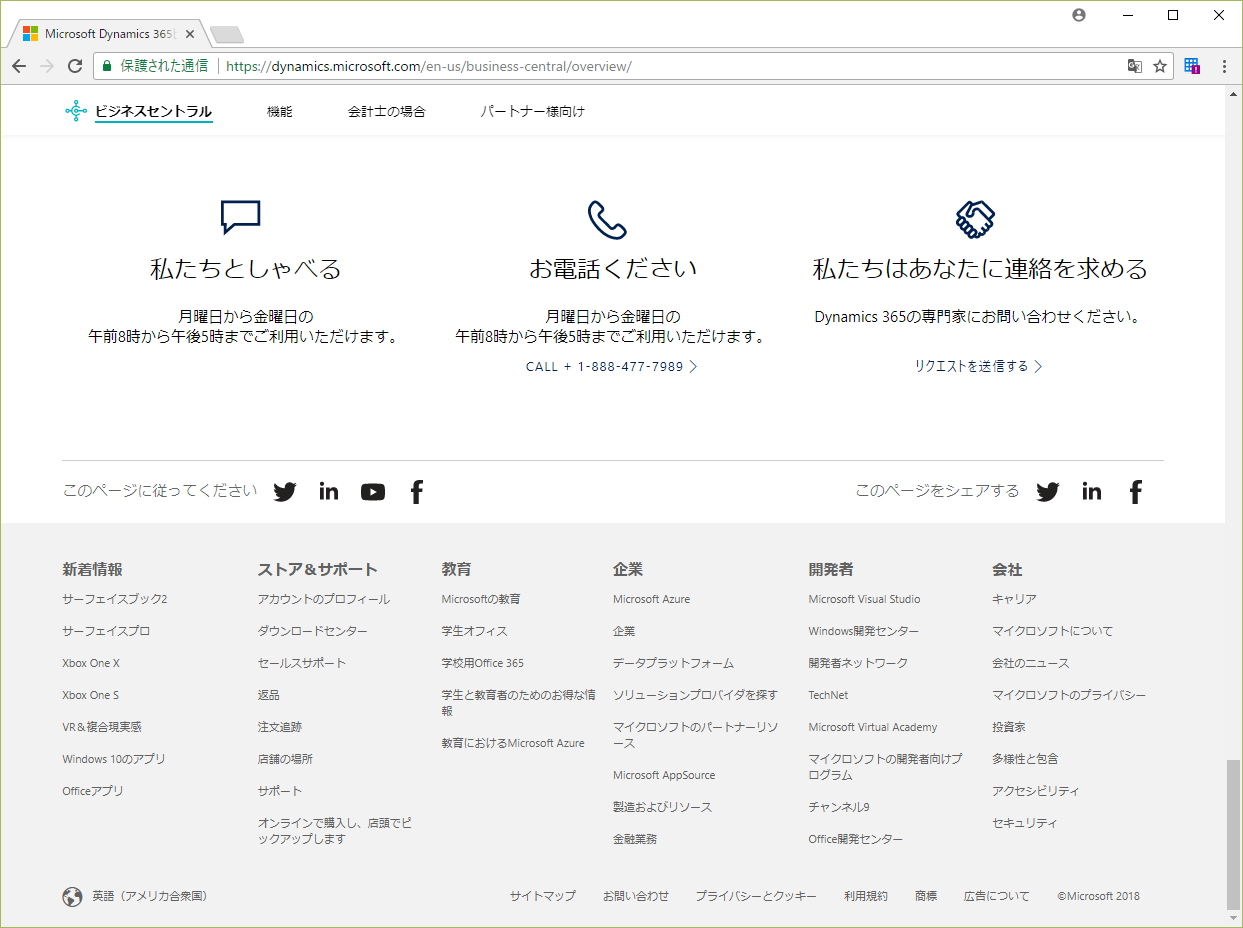Open the キャリア footer link
1243x928 pixels.
point(1014,599)
